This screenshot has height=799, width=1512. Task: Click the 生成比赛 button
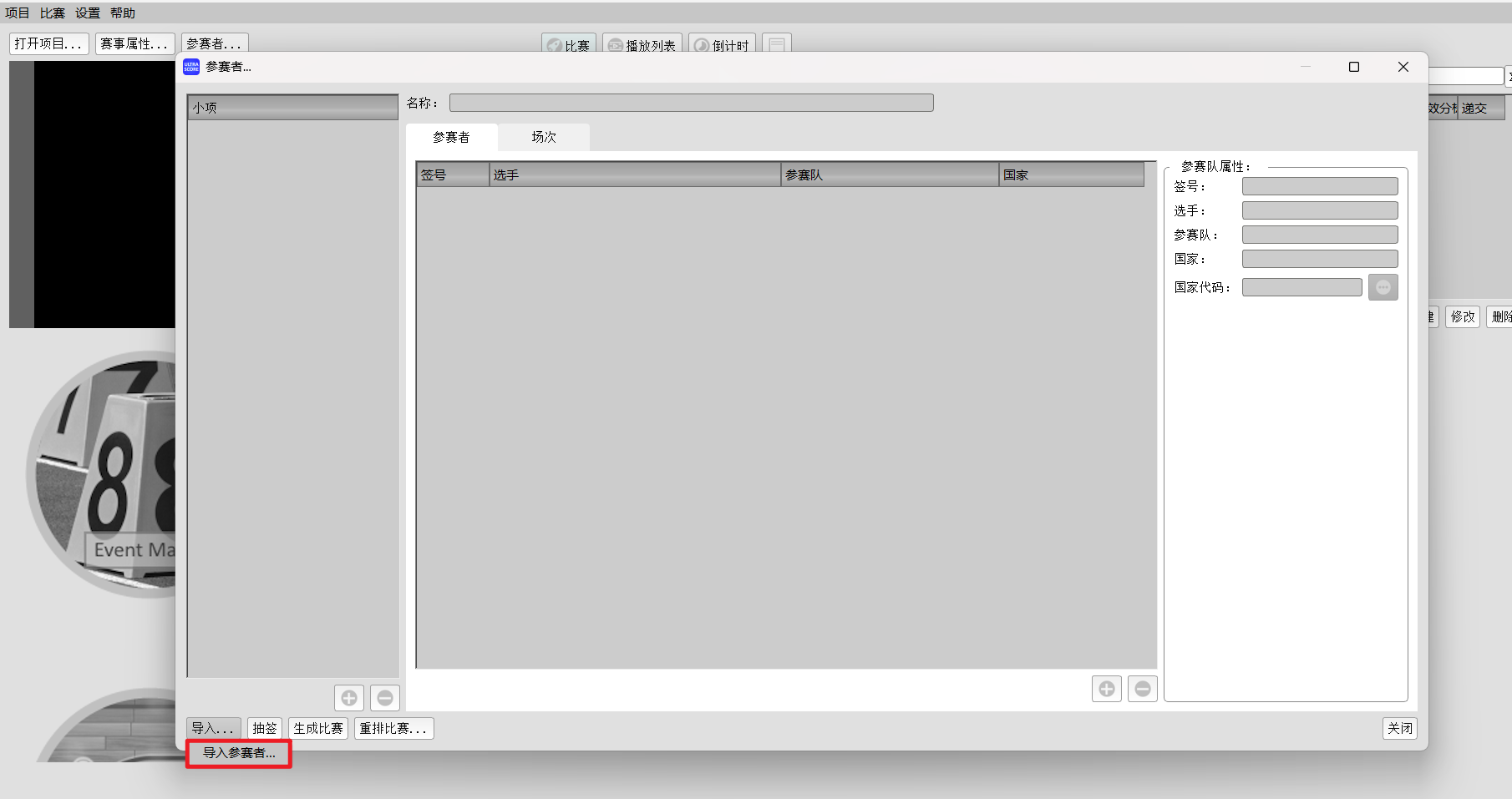pos(318,727)
